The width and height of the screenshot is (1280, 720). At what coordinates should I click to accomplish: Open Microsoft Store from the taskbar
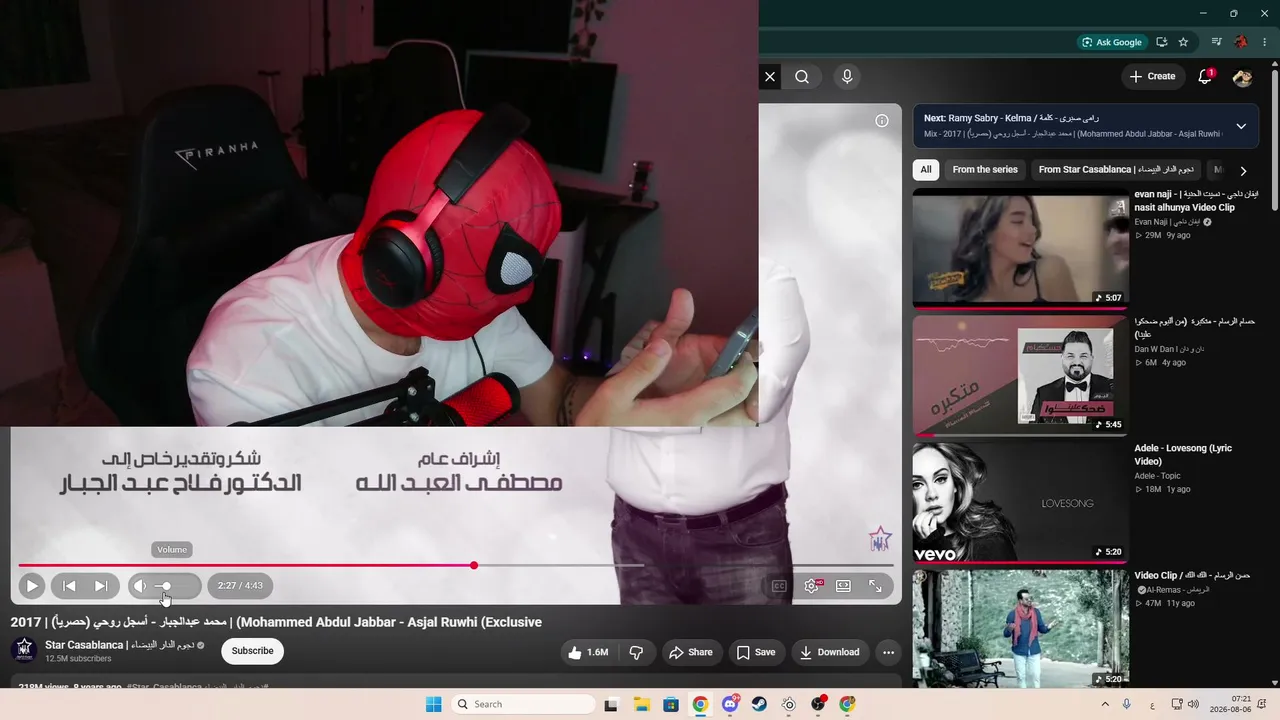coord(670,704)
